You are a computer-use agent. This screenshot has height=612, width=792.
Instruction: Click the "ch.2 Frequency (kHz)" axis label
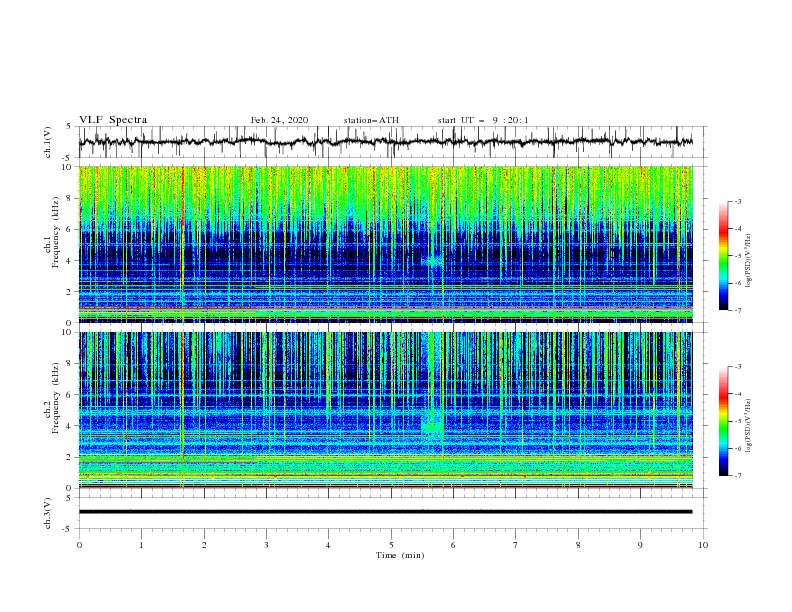[53, 397]
